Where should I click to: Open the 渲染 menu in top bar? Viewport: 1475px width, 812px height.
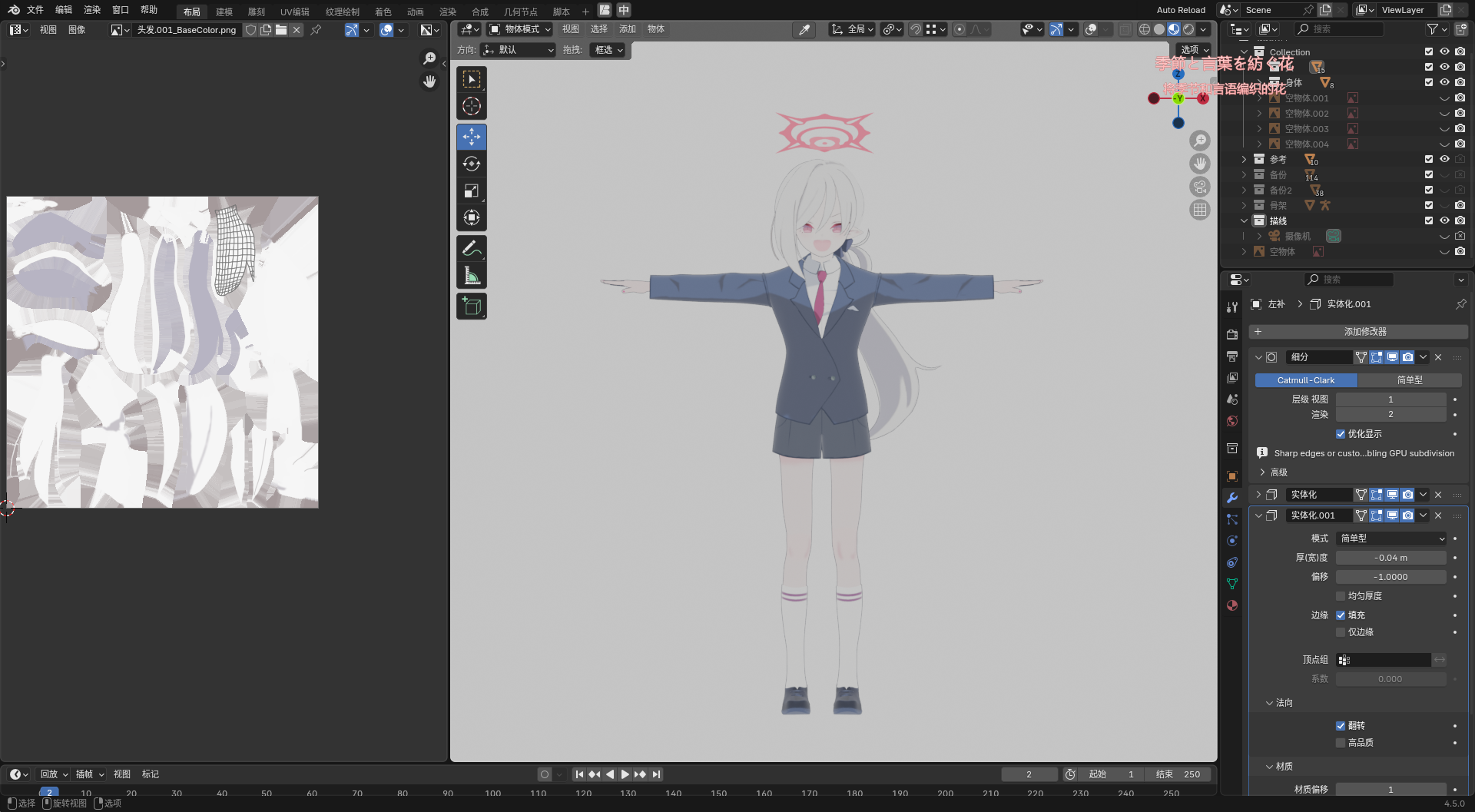92,10
